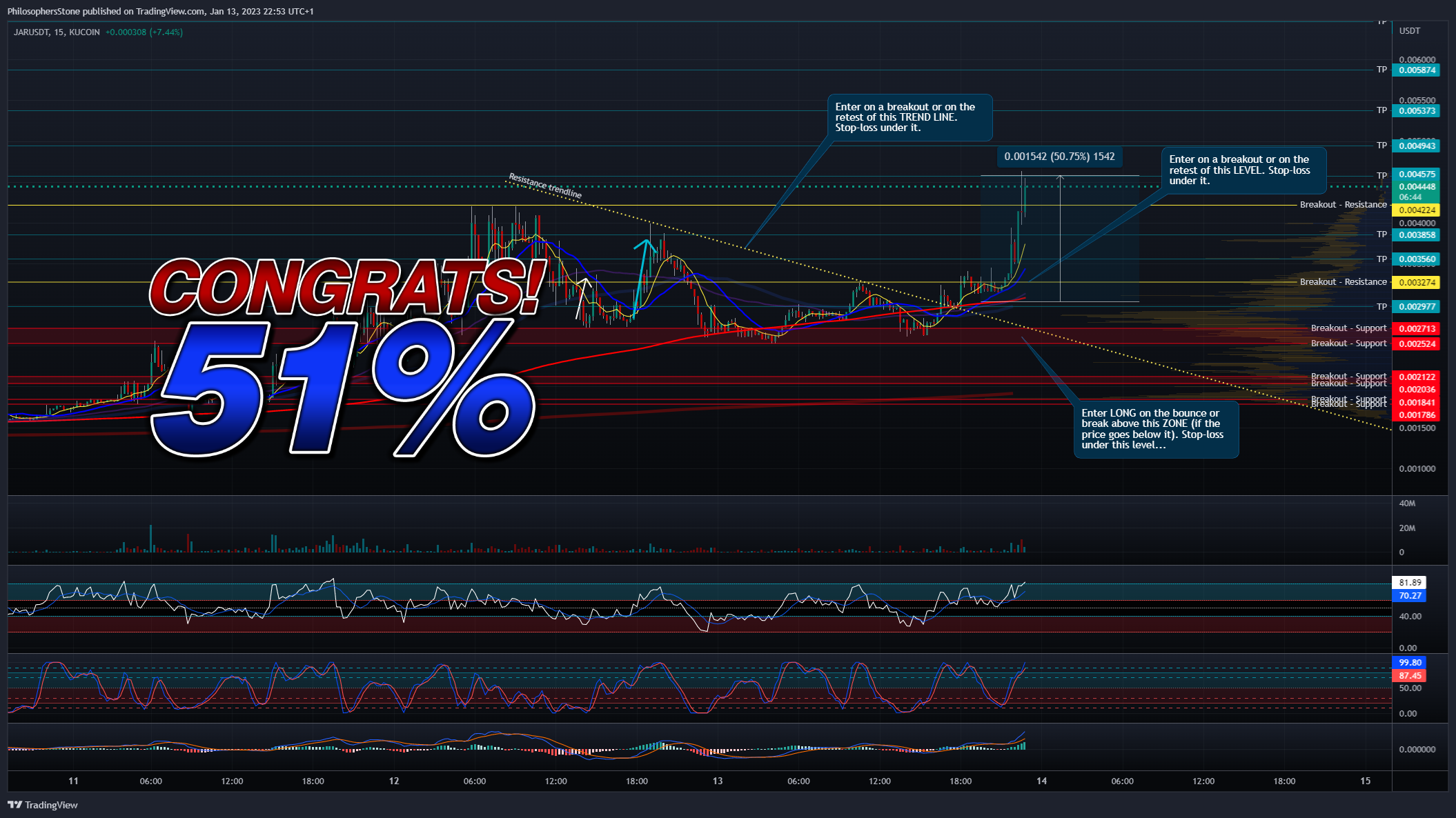The image size is (1456, 818).
Task: Click day 14 on the time axis
Action: tap(1041, 781)
